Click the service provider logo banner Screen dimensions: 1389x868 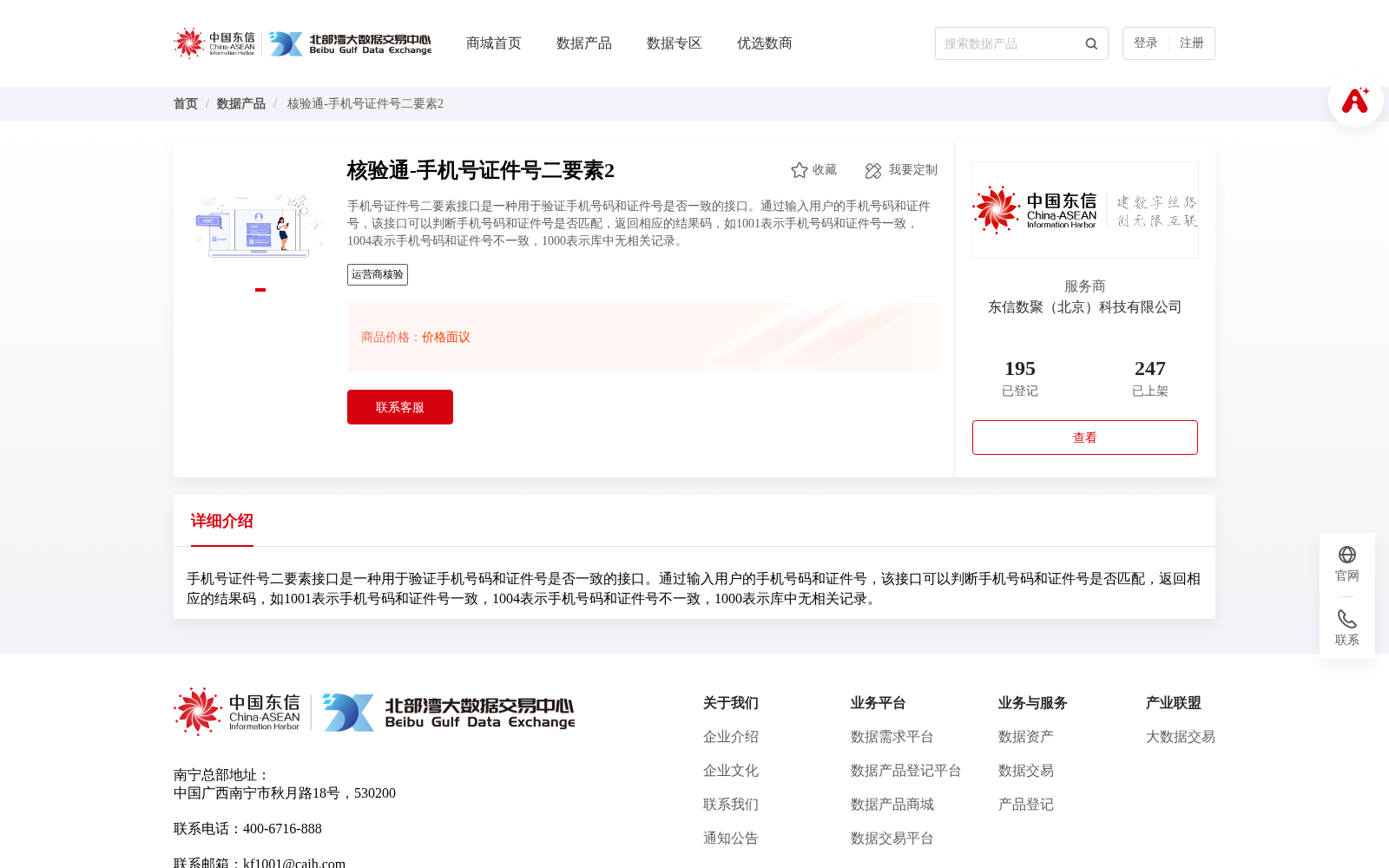point(1085,210)
